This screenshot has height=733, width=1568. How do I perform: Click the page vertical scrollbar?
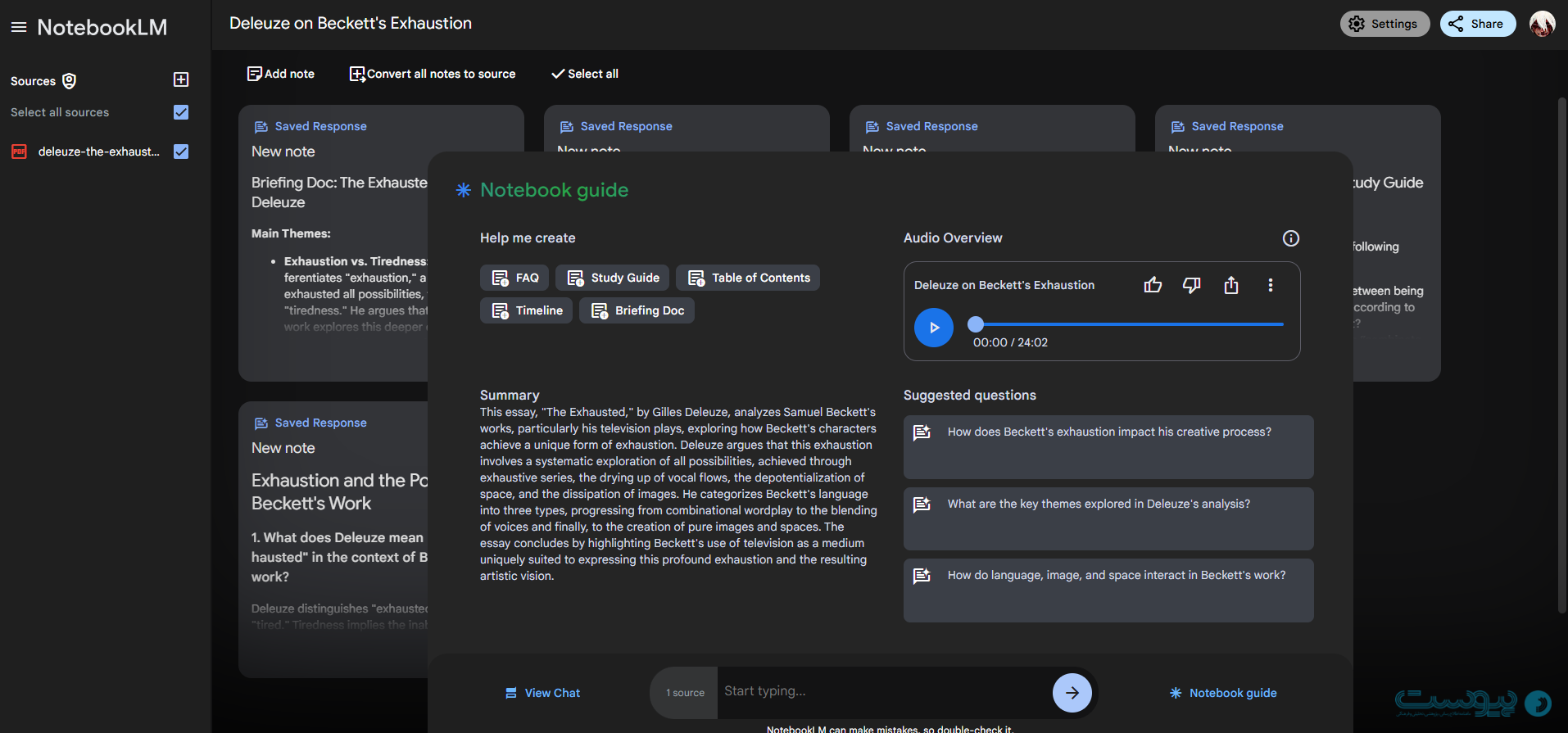(1561, 355)
